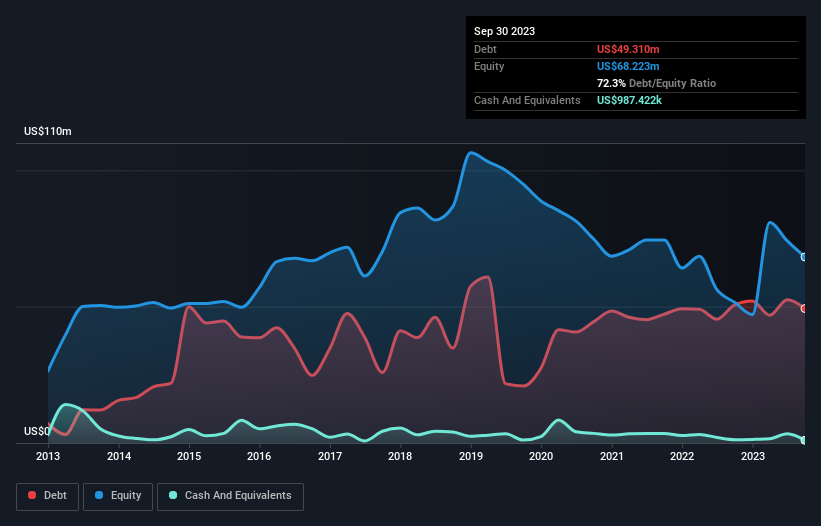Click the US$0 y-axis label
This screenshot has width=821, height=526.
tap(36, 432)
